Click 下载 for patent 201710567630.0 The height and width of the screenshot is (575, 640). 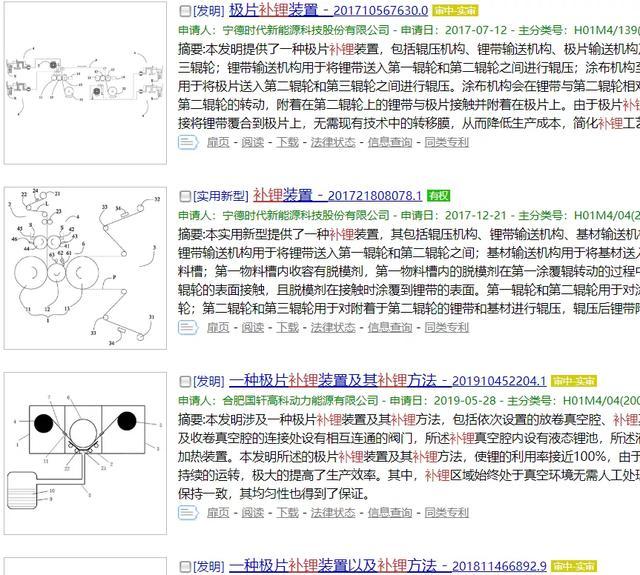(x=287, y=142)
